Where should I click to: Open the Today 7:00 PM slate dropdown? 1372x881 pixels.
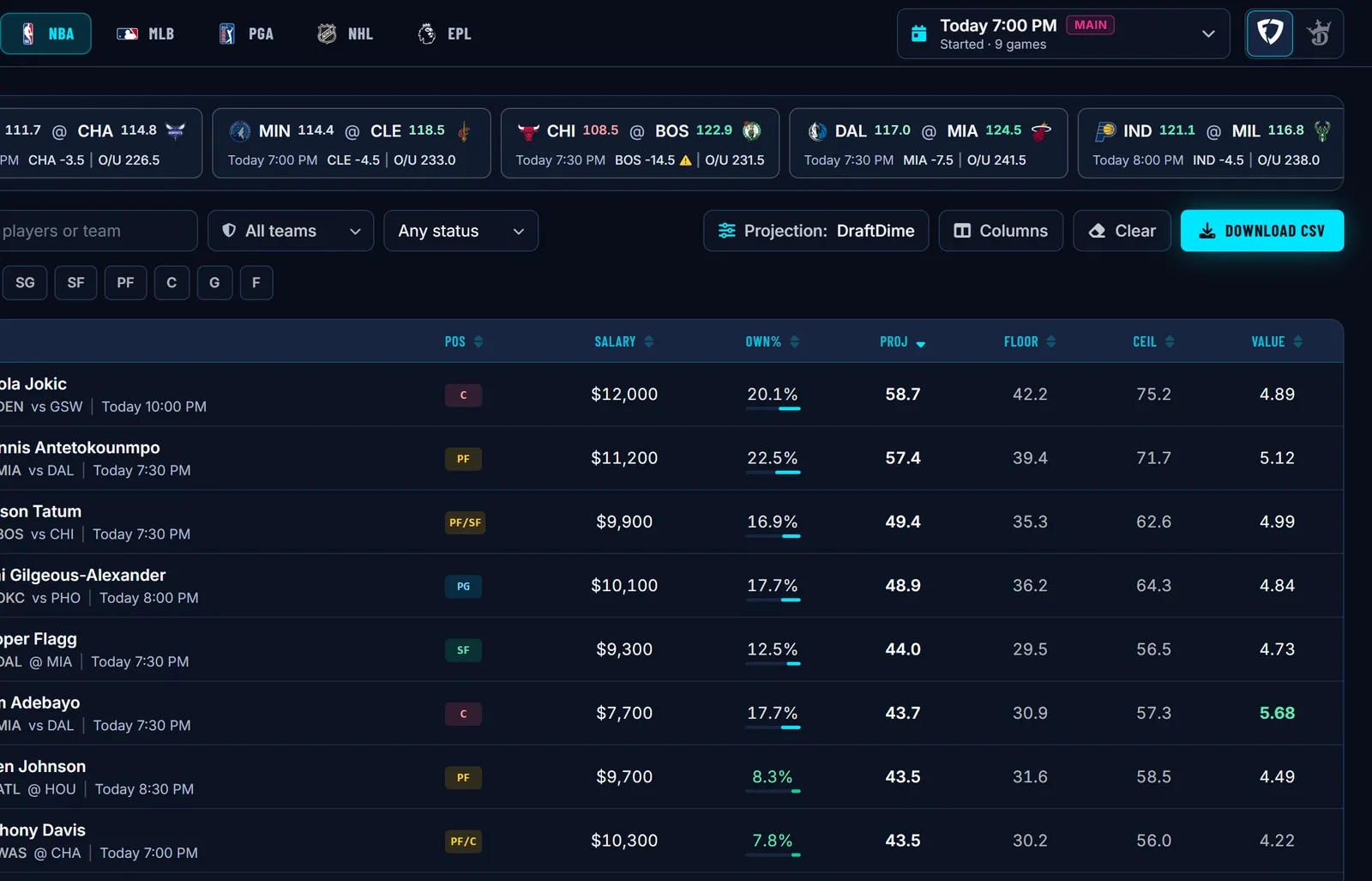pos(1063,34)
